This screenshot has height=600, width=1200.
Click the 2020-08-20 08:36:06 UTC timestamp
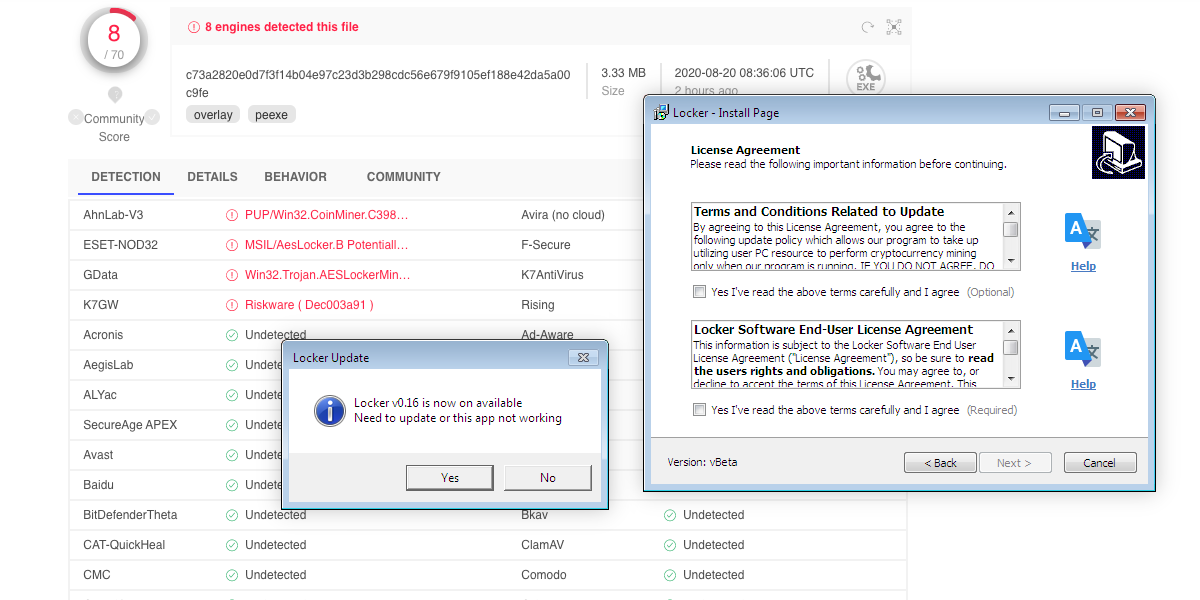pos(744,73)
